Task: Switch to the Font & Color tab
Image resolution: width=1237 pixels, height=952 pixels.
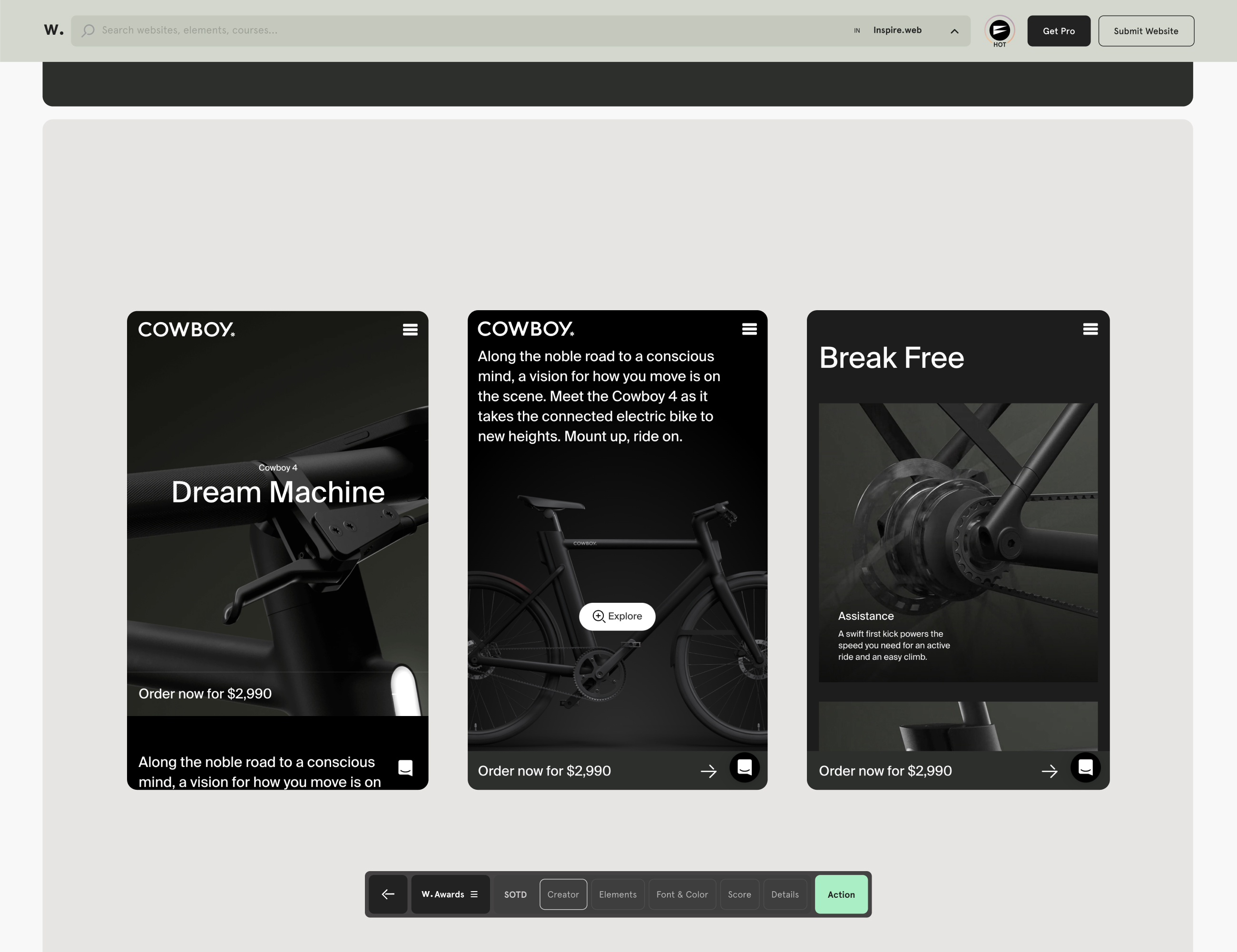Action: pos(682,894)
